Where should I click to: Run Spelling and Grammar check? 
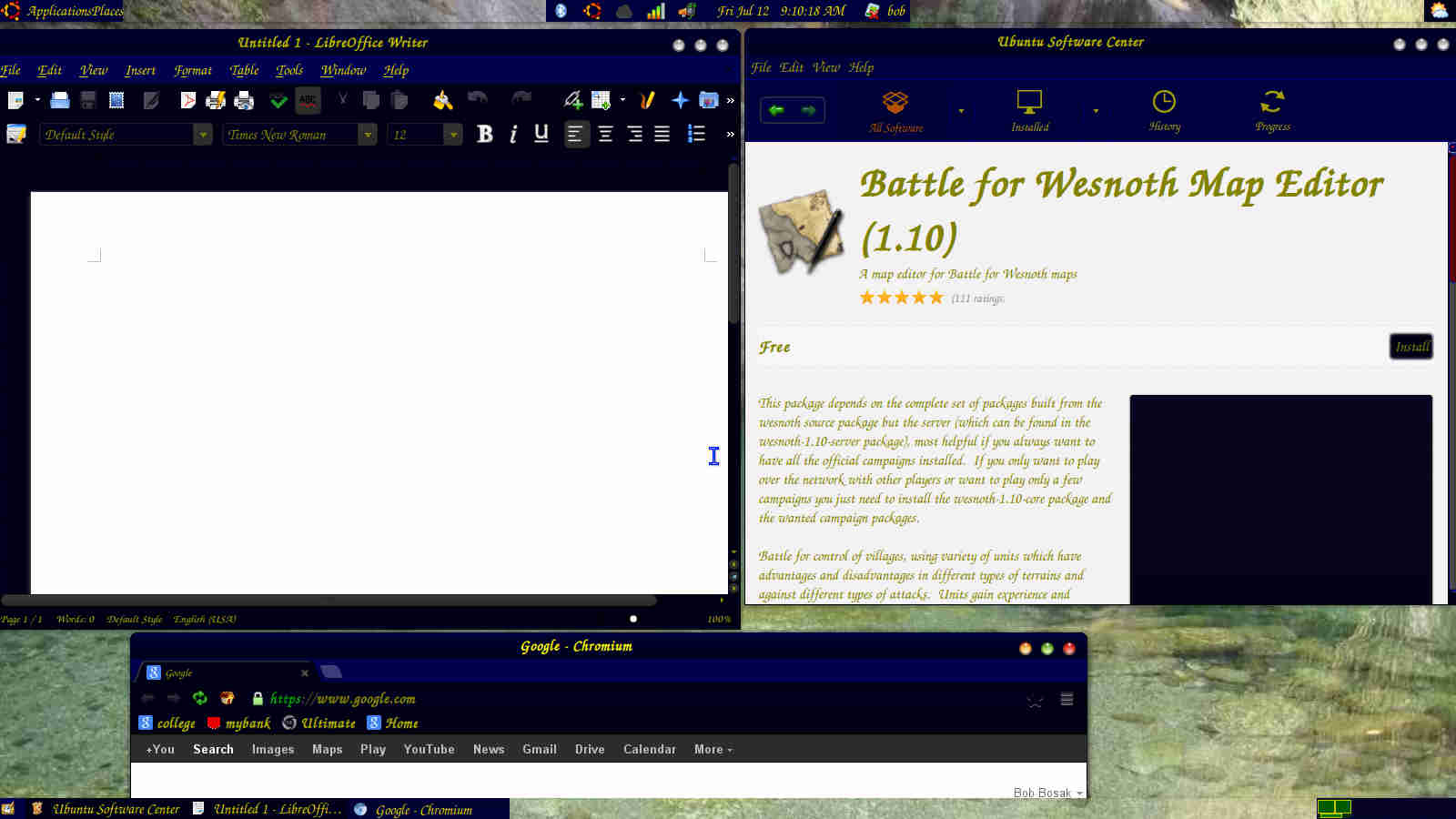tap(278, 100)
